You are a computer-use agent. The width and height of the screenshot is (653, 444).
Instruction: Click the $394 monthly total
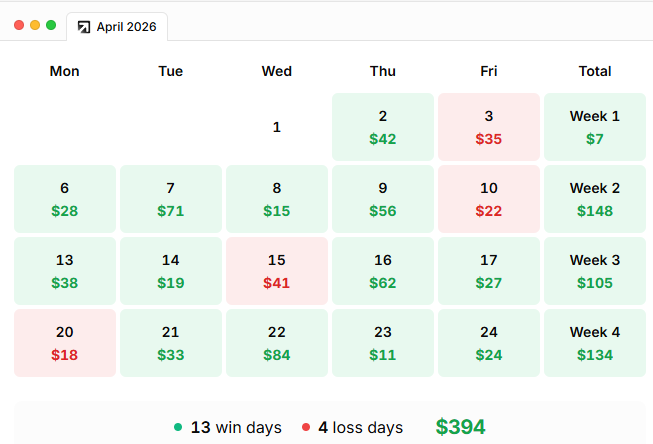(460, 427)
